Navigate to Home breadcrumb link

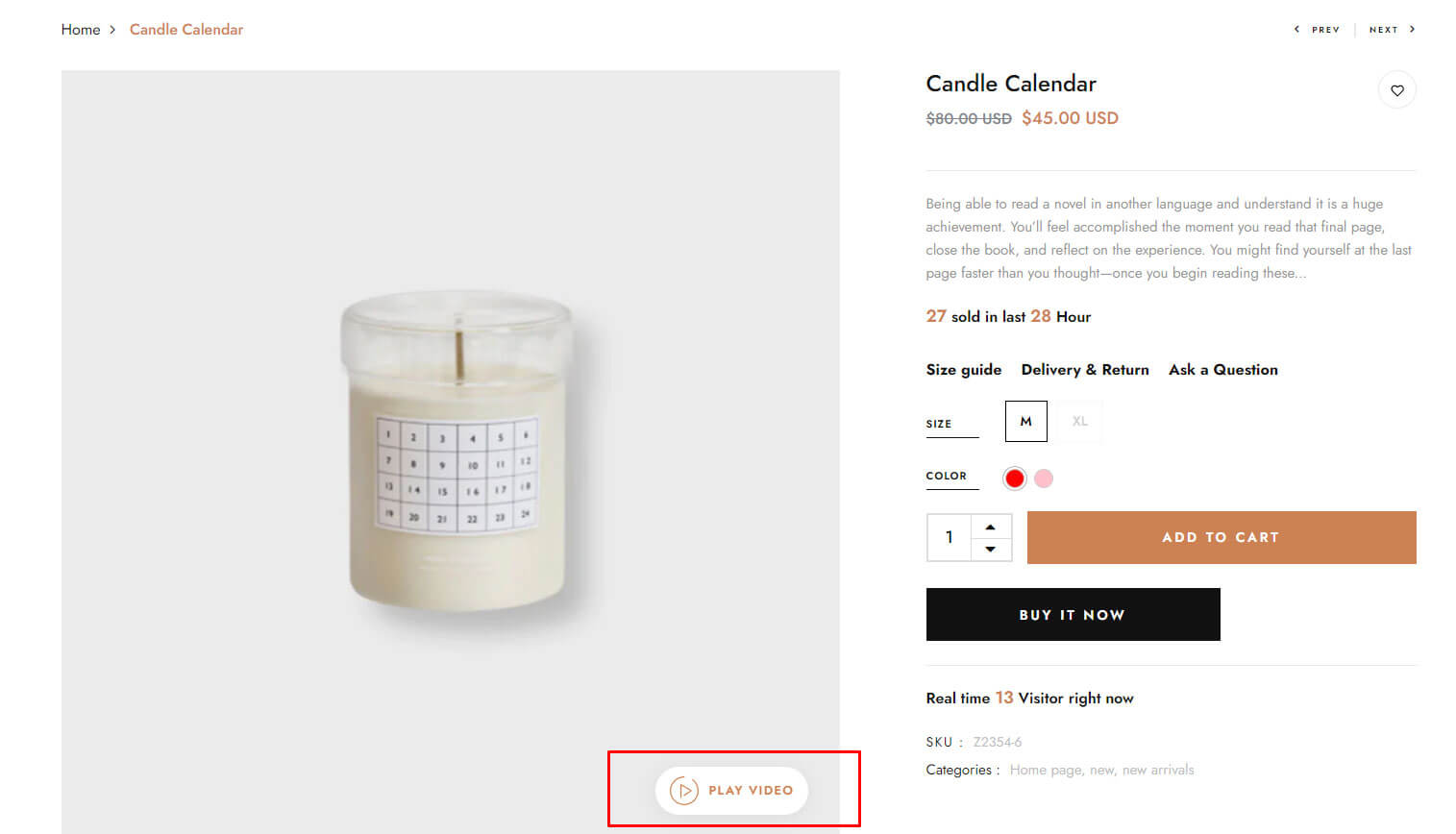[81, 30]
